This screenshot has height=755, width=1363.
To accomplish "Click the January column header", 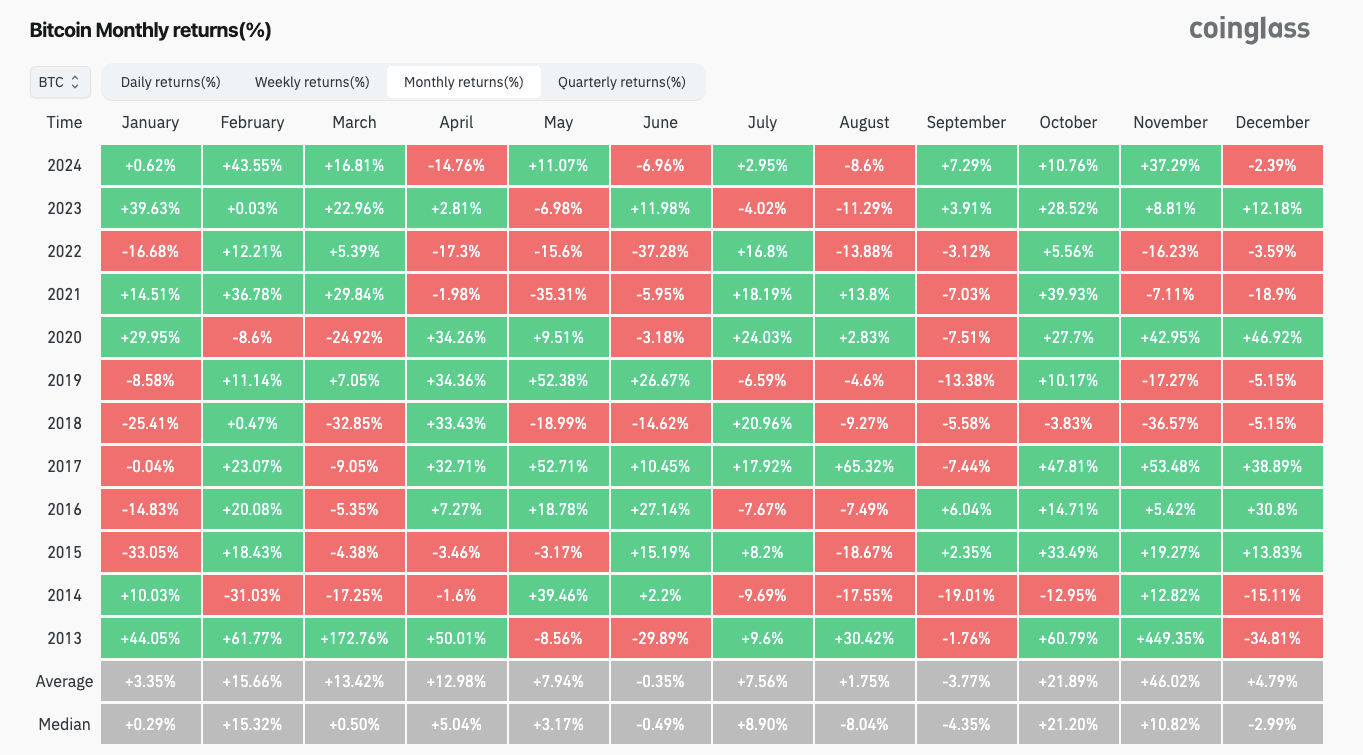I will click(x=150, y=122).
